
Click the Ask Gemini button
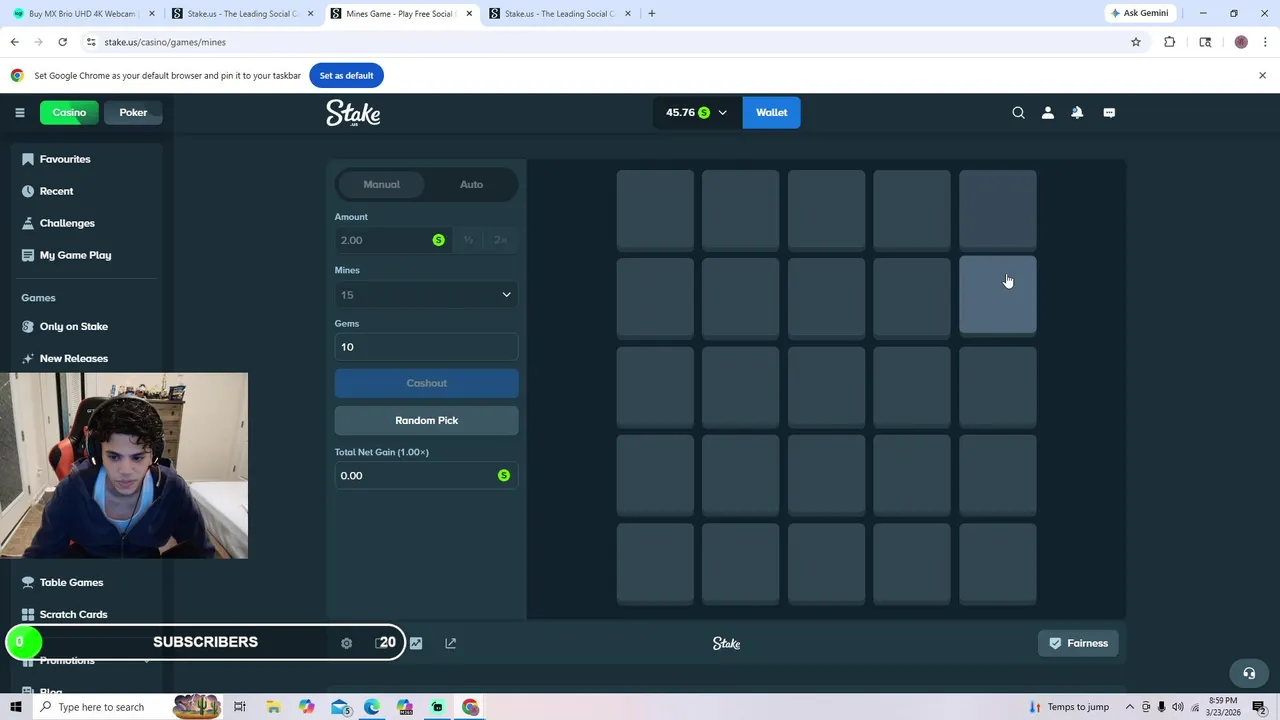1139,13
